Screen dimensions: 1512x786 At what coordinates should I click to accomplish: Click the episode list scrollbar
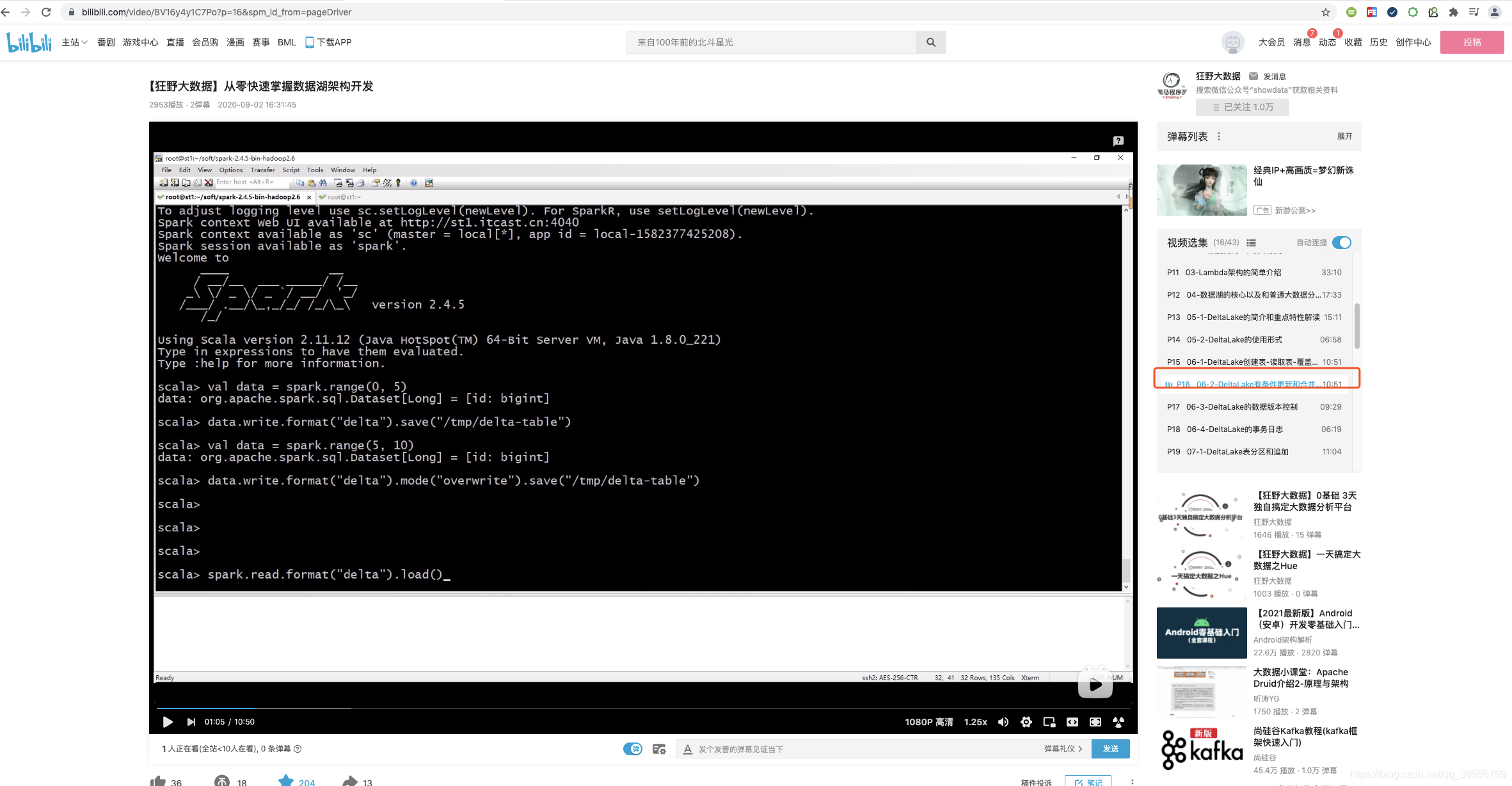[x=1357, y=326]
